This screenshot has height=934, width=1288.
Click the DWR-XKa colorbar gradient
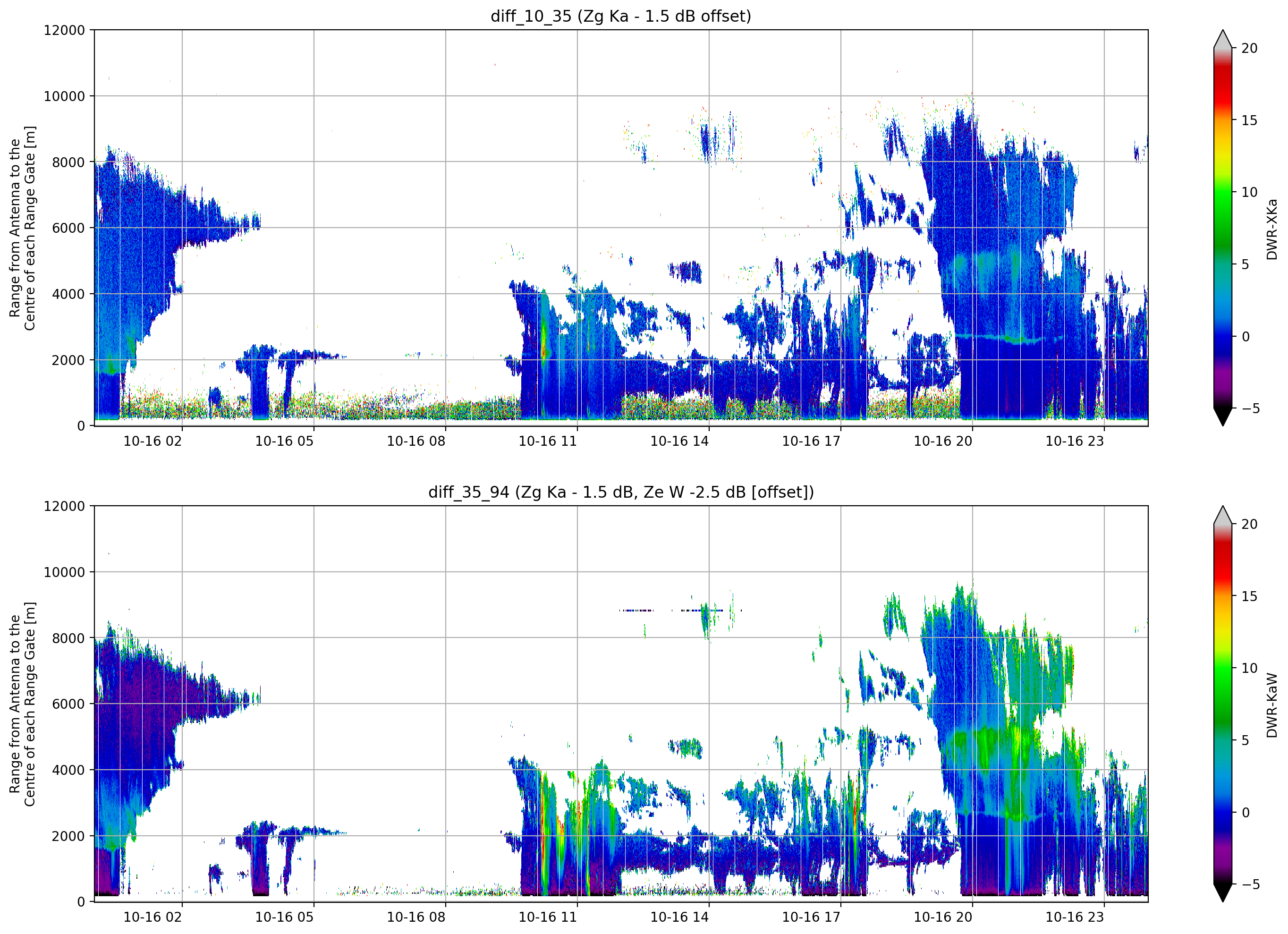pos(1223,228)
